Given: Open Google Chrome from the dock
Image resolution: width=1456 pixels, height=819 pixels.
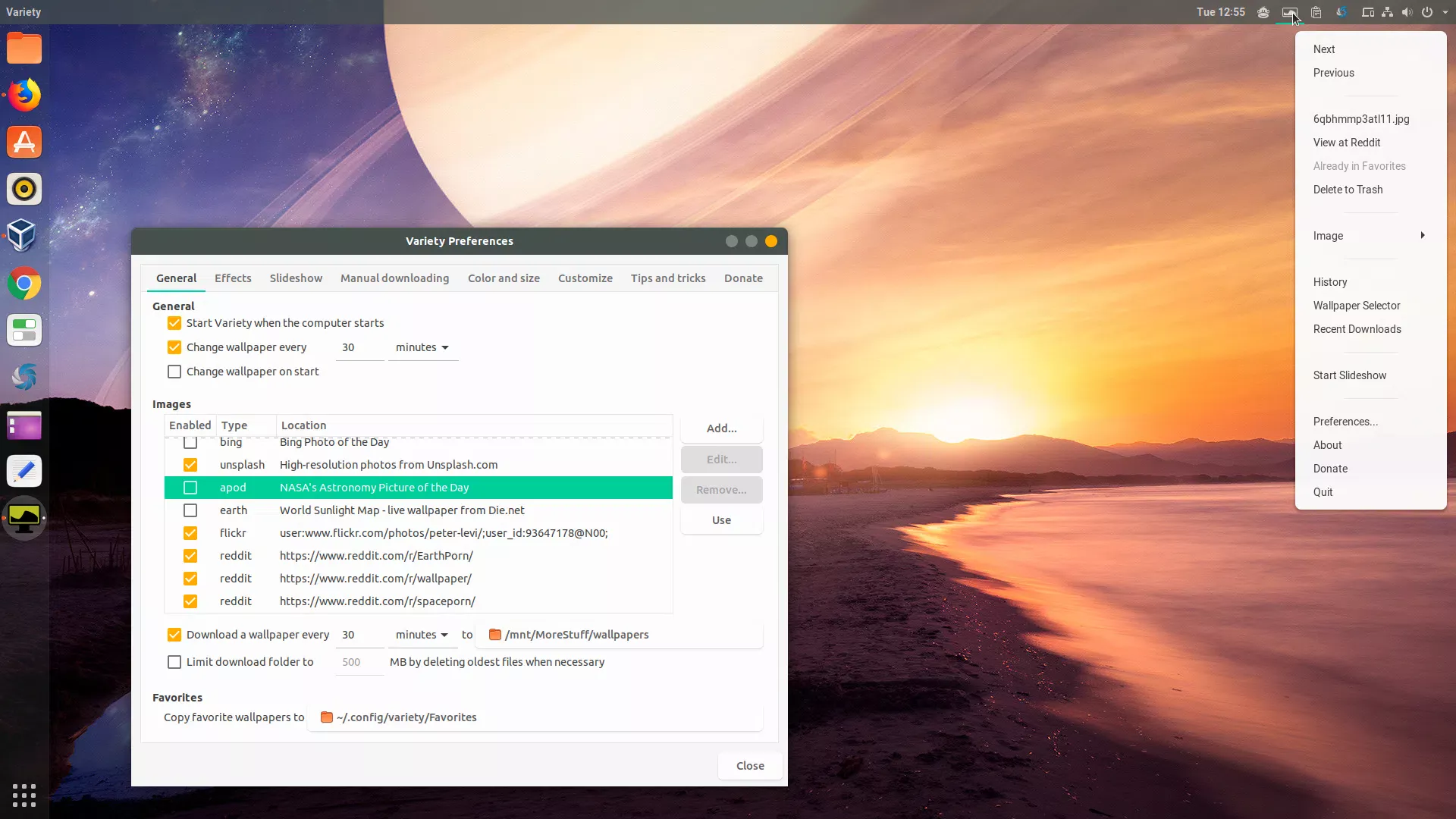Looking at the screenshot, I should [x=24, y=283].
